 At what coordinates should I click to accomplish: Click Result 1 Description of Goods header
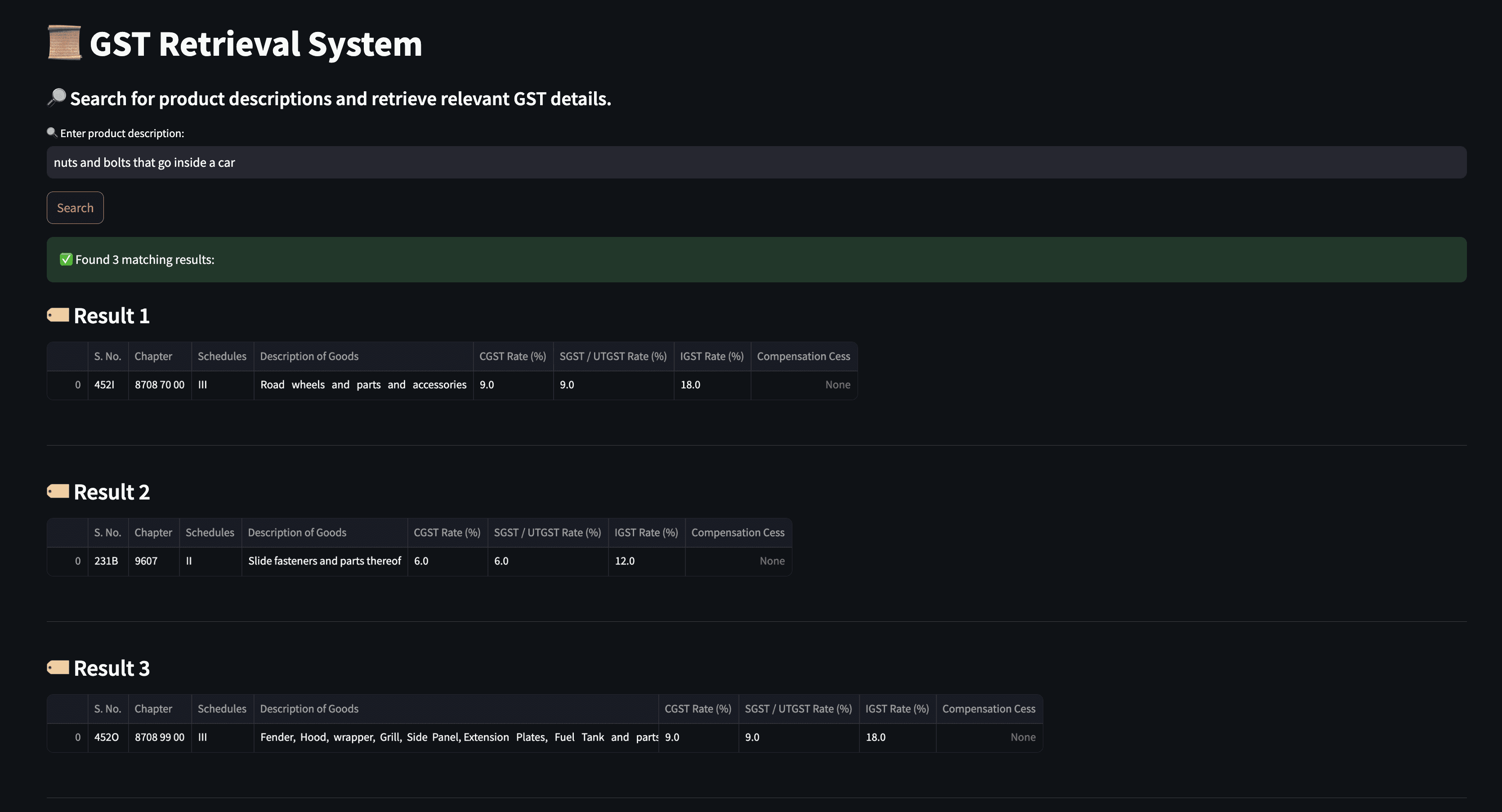point(363,356)
